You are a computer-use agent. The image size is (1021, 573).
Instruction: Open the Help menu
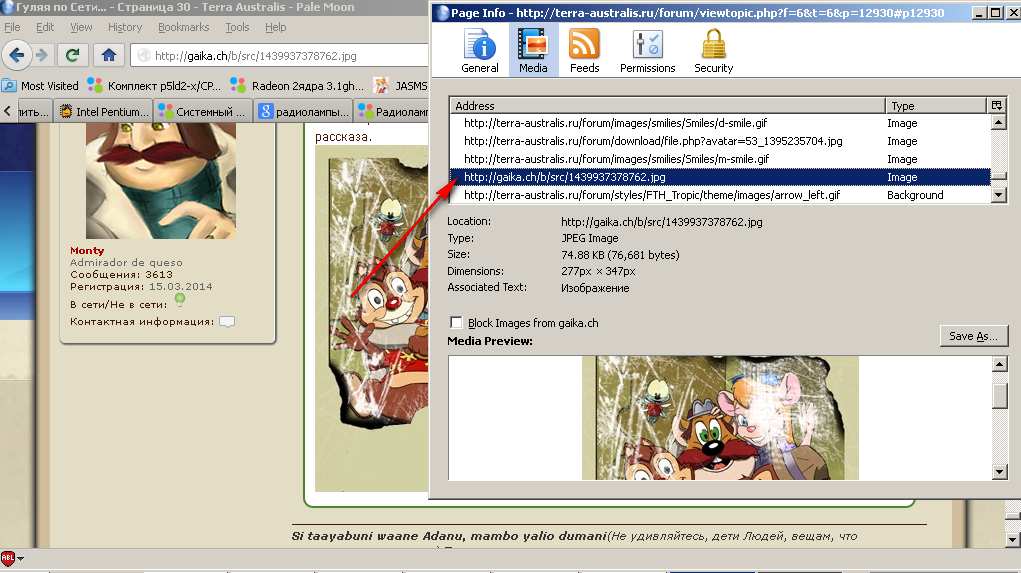(x=275, y=27)
